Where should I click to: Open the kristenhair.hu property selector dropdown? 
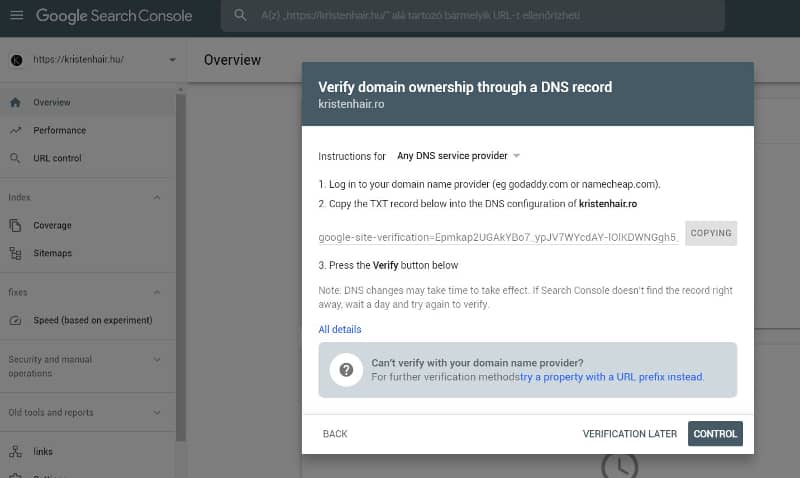click(172, 60)
